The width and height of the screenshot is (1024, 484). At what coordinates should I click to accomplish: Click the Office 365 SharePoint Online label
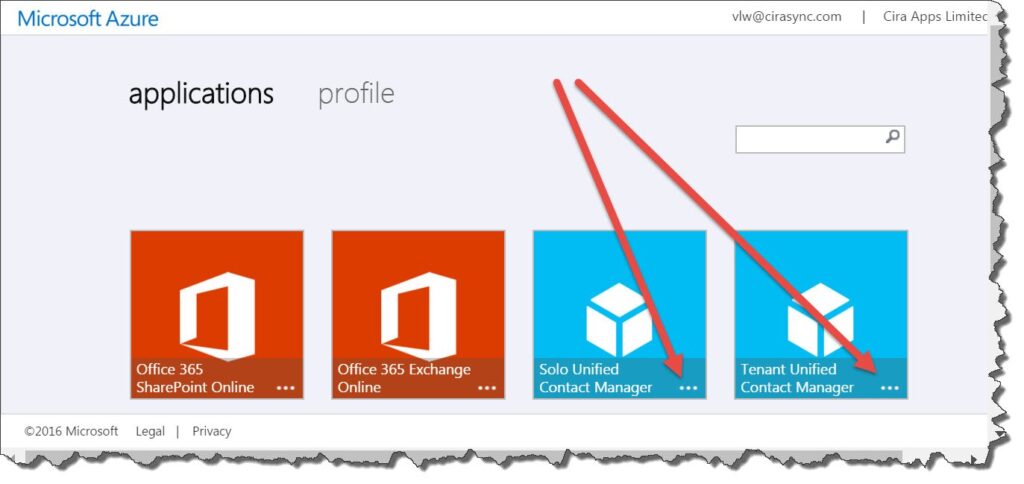(195, 378)
